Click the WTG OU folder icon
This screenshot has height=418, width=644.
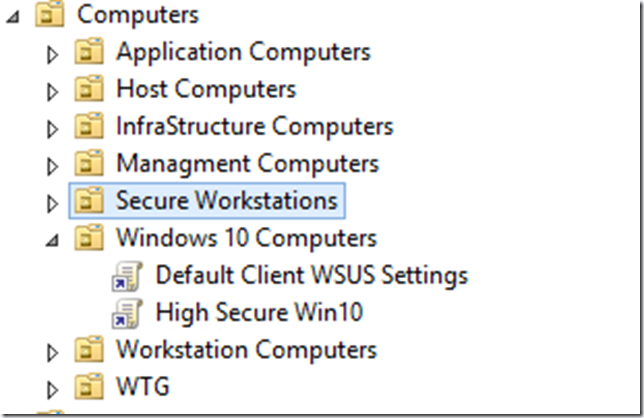point(91,387)
